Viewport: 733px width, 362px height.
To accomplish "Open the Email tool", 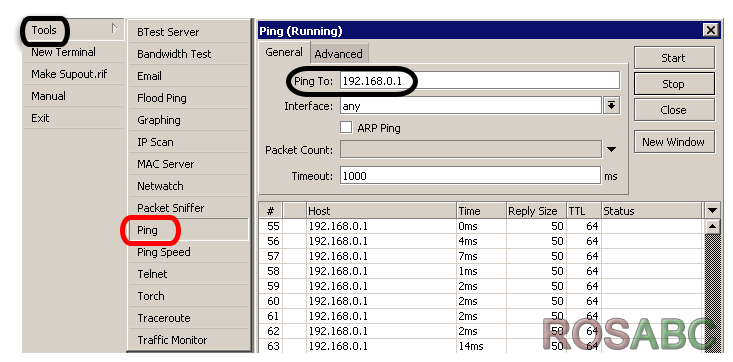I will point(188,76).
